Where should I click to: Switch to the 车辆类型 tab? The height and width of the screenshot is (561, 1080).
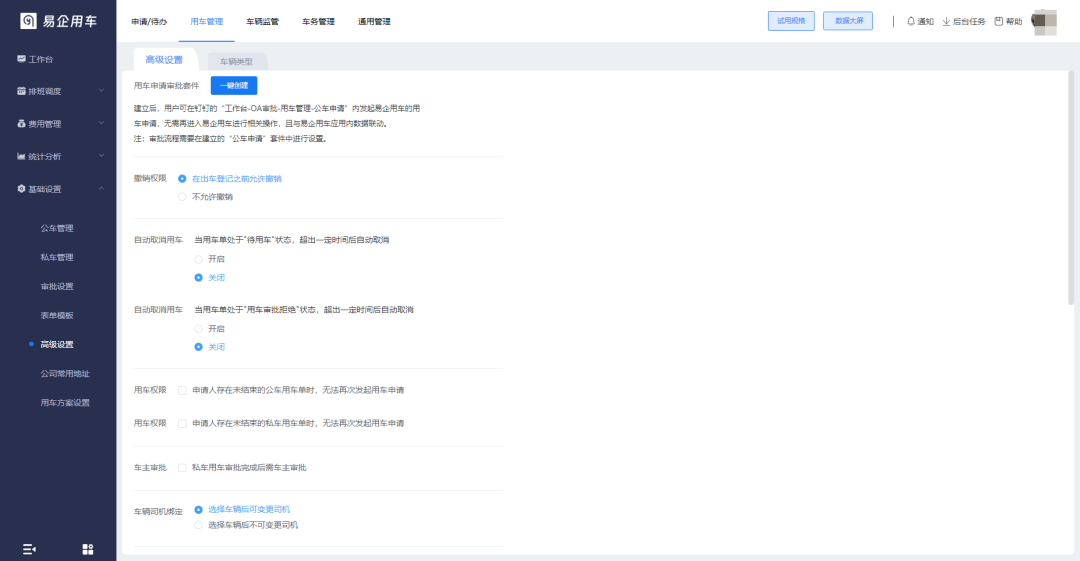point(236,61)
